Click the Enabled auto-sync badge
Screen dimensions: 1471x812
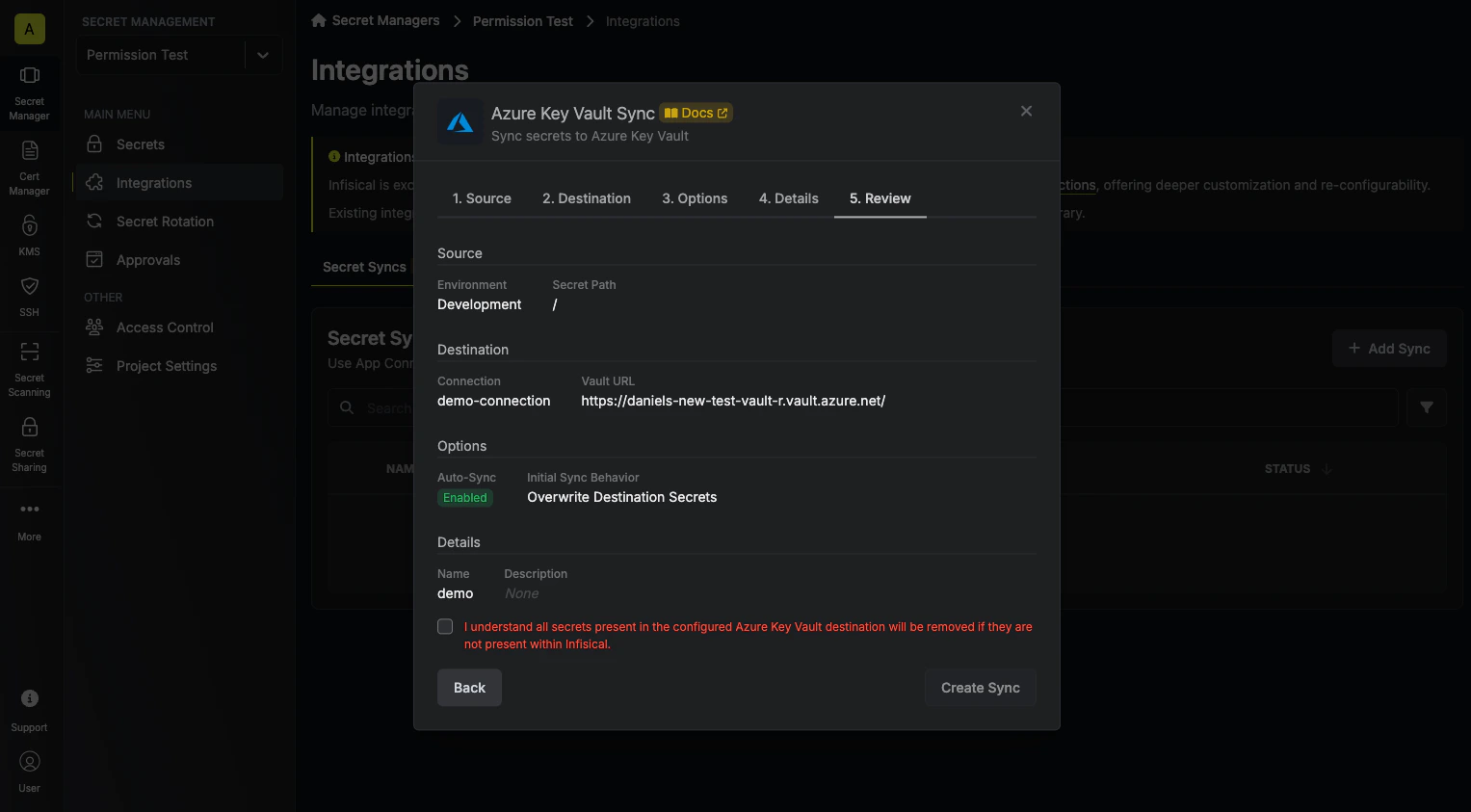(465, 498)
